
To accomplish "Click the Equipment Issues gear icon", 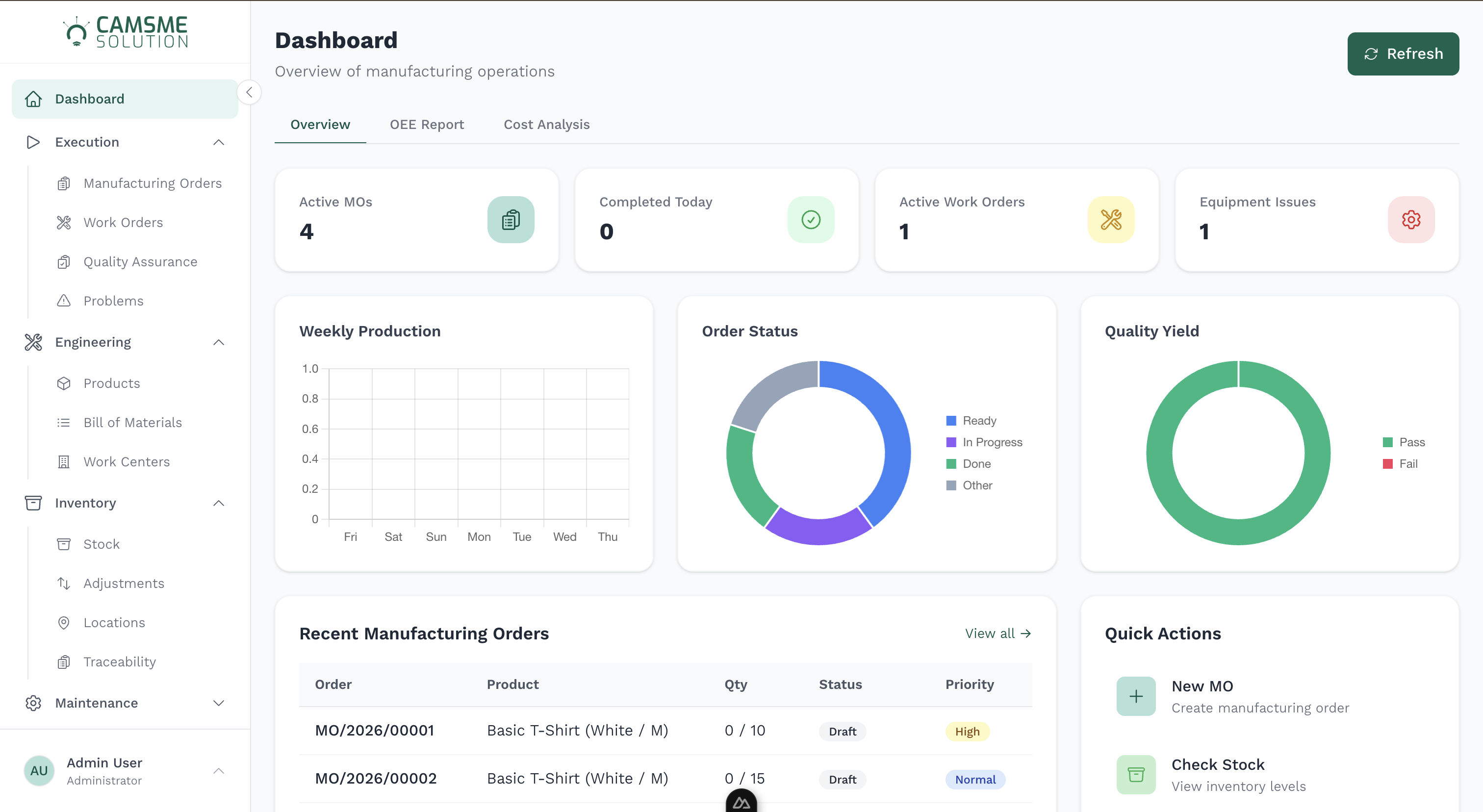I will click(x=1411, y=219).
